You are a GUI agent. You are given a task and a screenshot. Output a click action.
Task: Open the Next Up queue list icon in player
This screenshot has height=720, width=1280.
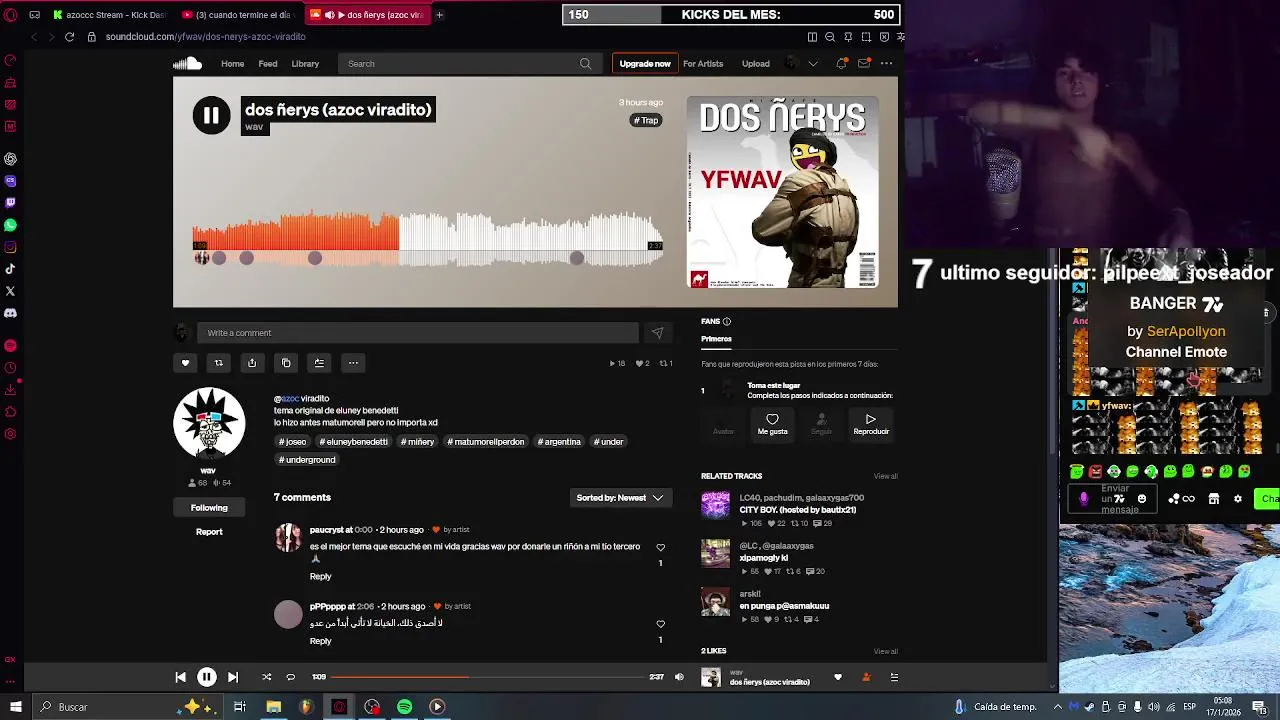click(894, 677)
